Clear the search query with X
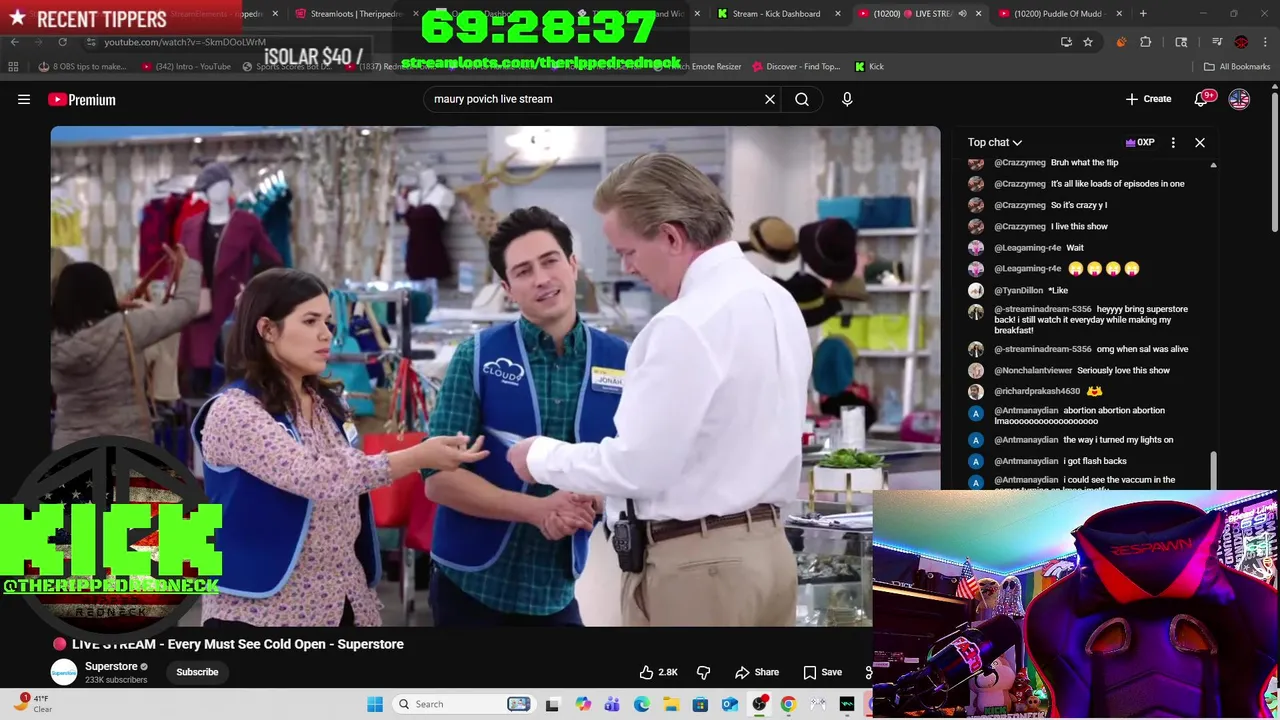This screenshot has height=720, width=1280. click(x=770, y=99)
